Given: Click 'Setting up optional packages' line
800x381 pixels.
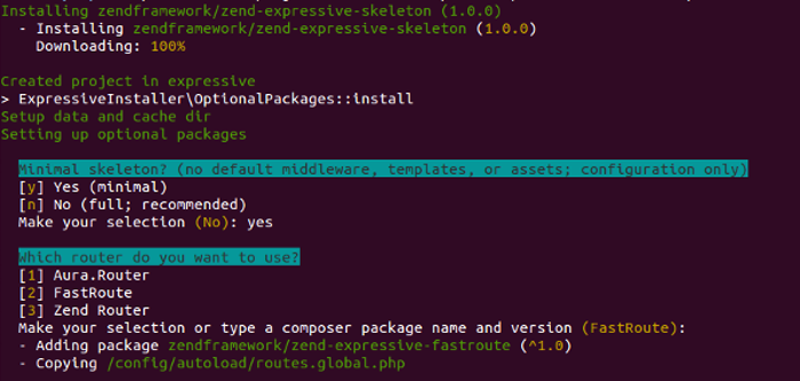Looking at the screenshot, I should pyautogui.click(x=123, y=135).
